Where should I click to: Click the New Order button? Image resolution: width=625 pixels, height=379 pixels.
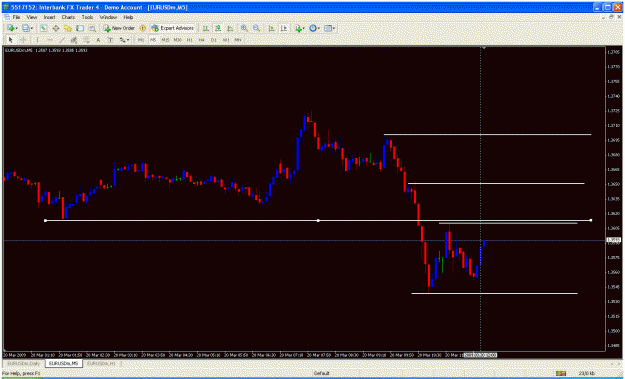coord(119,28)
